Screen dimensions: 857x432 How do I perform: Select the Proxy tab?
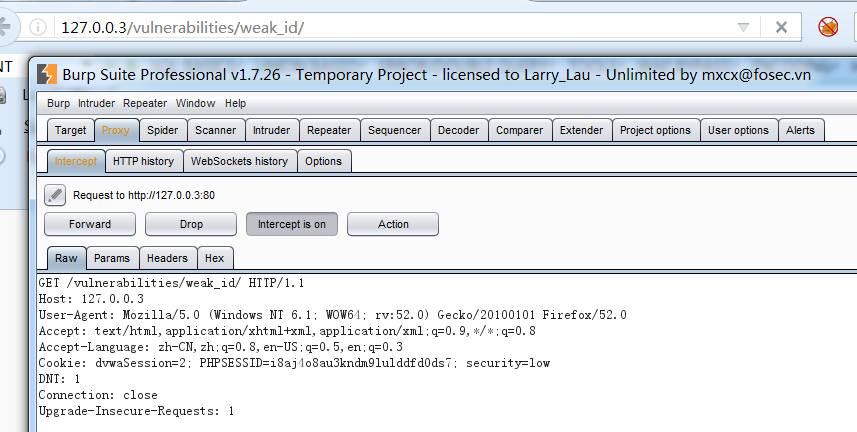[x=115, y=130]
